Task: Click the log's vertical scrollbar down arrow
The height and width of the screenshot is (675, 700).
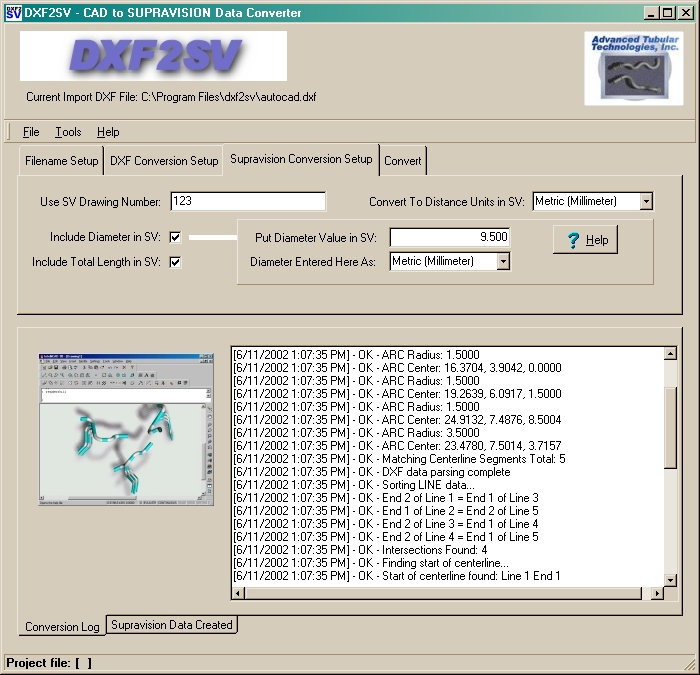Action: [x=670, y=579]
